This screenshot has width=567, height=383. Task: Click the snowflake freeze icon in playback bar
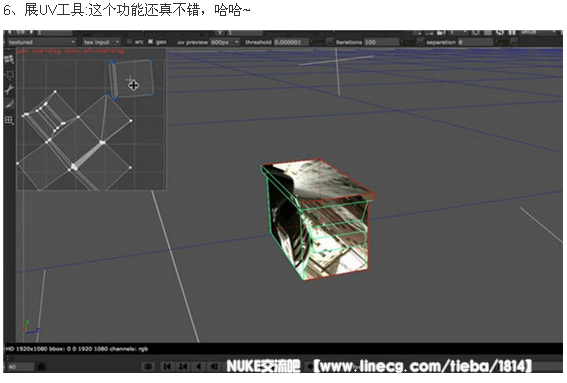click(148, 367)
